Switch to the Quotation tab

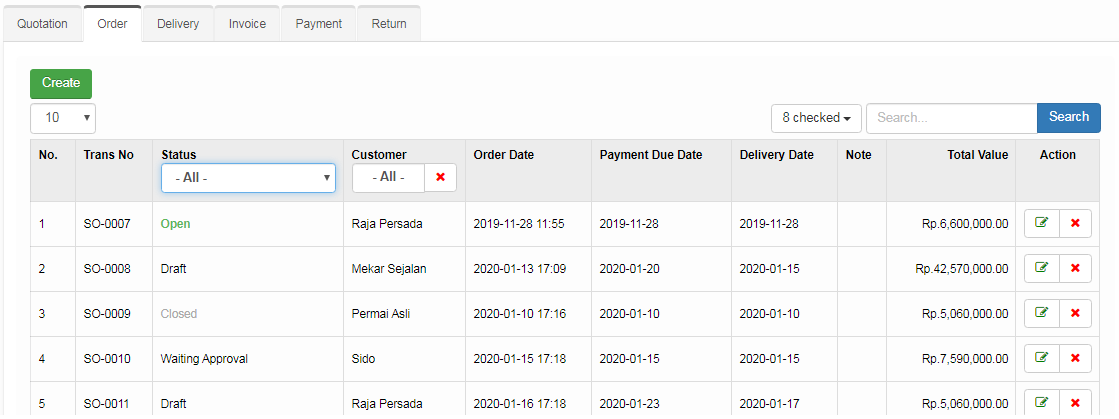pos(42,24)
